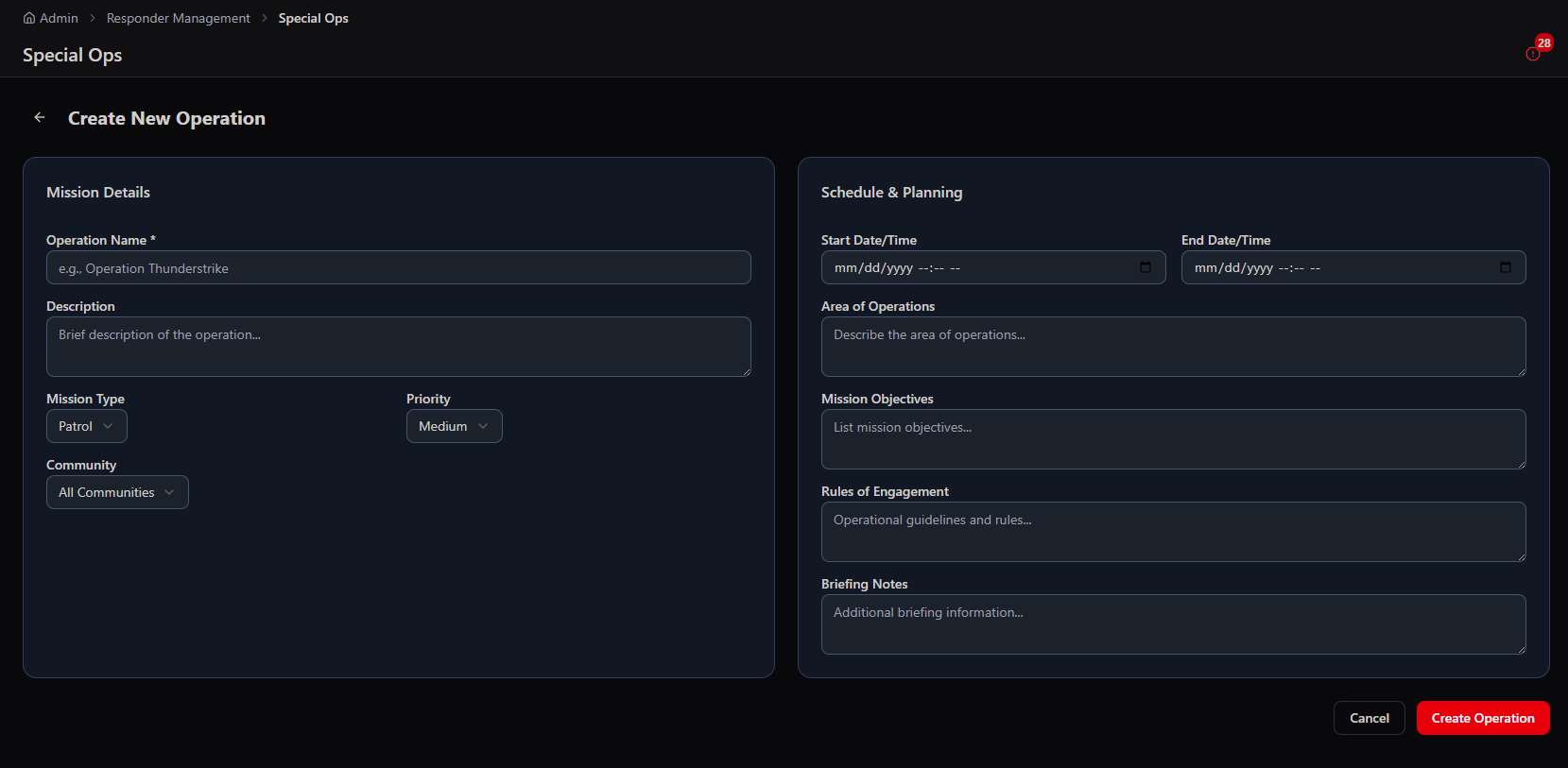Click into the Briefing Notes text area
Viewport: 1568px width, 768px height.
click(1174, 624)
